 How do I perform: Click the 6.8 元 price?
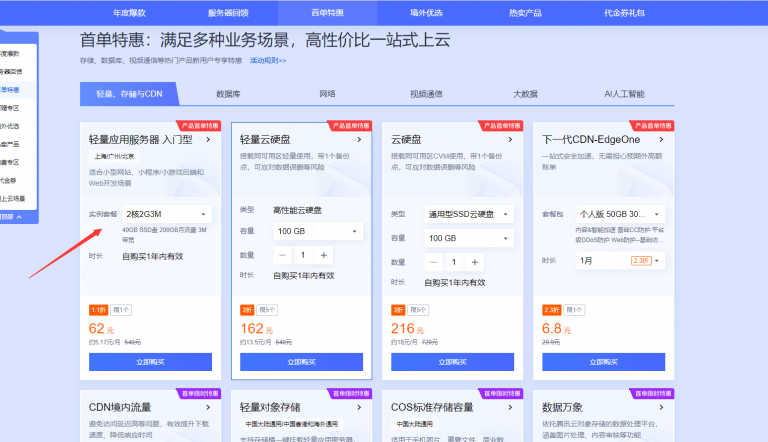coord(556,329)
